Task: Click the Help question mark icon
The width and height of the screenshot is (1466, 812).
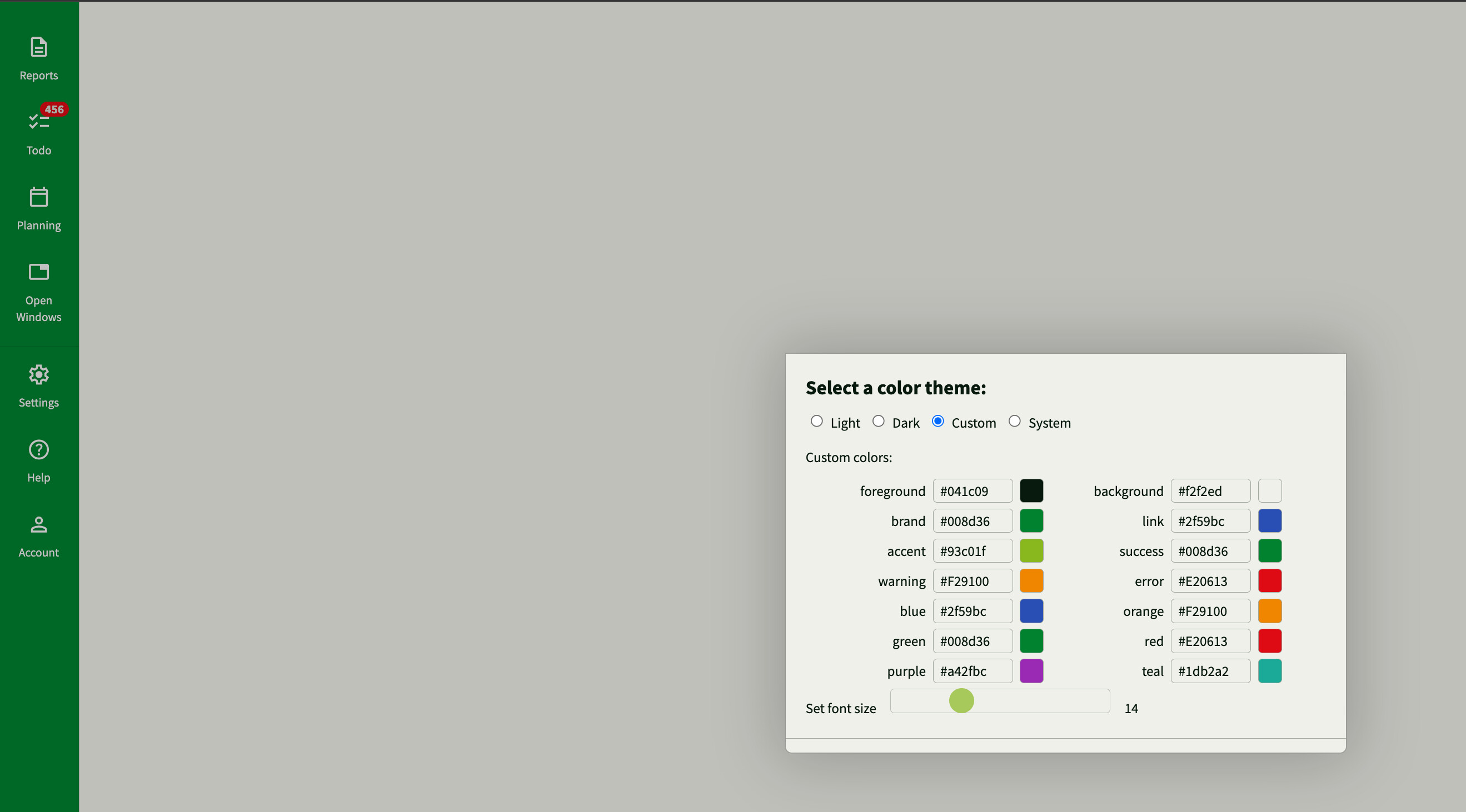Action: pyautogui.click(x=39, y=450)
